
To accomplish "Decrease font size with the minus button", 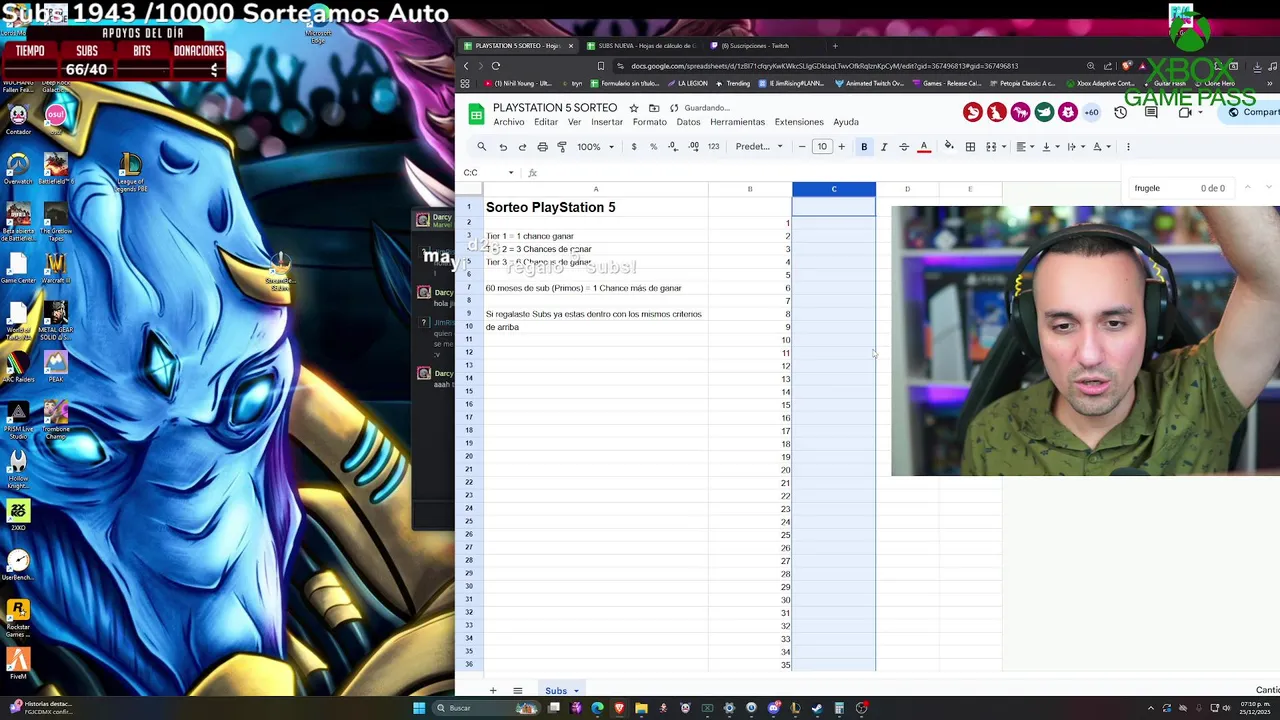I will pos(802,147).
